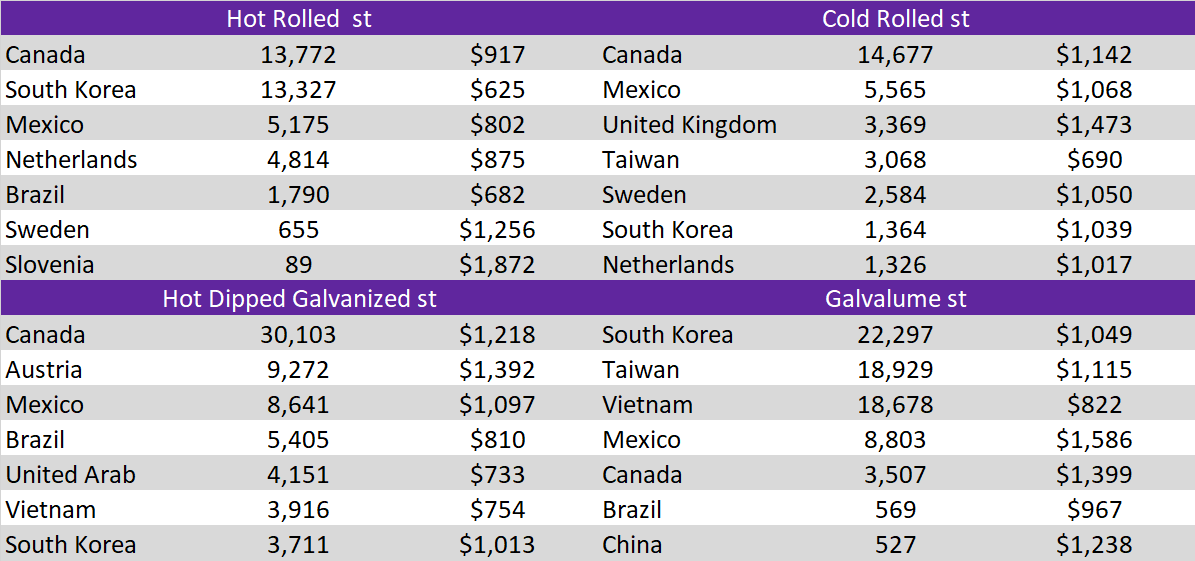Click the $625 South Korea price
The width and height of the screenshot is (1195, 561).
[x=497, y=90]
